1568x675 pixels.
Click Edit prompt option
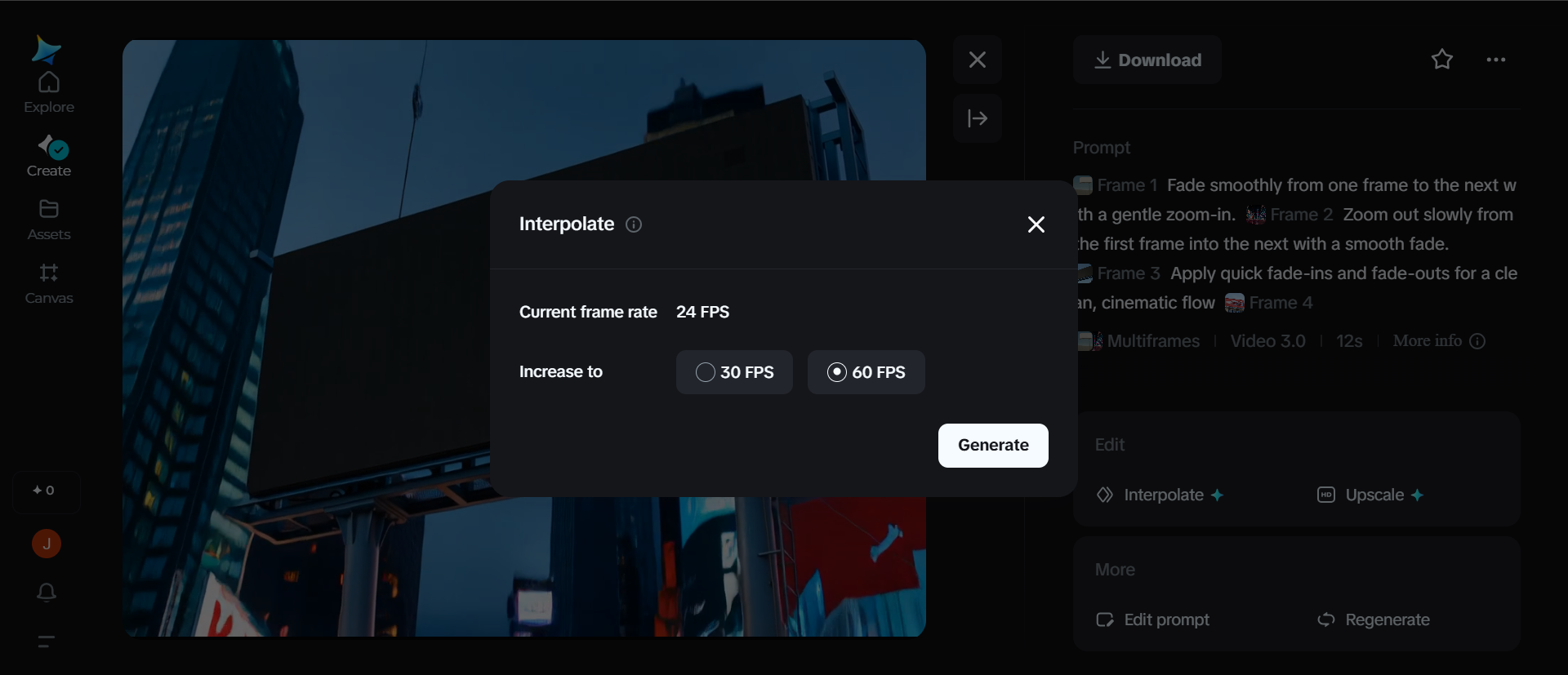coord(1152,620)
